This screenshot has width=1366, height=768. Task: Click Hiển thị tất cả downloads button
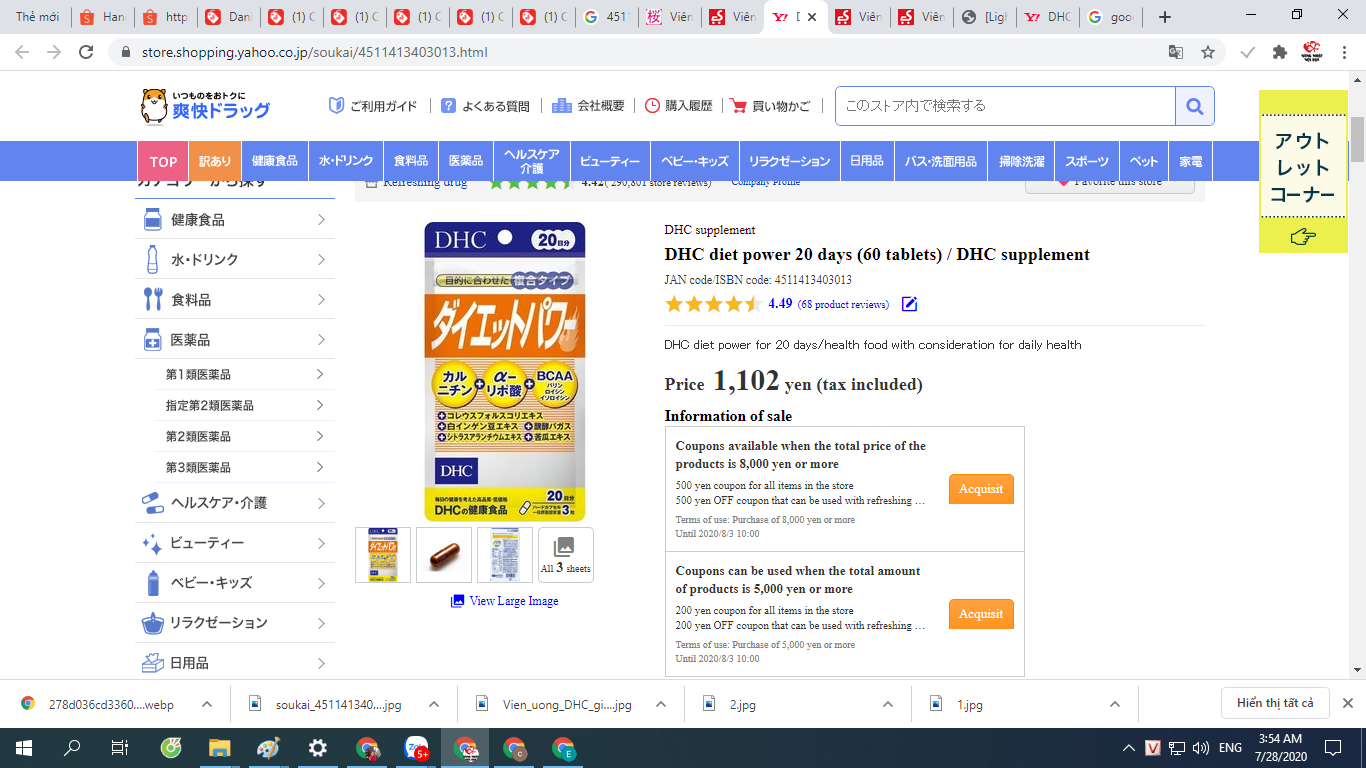point(1275,703)
